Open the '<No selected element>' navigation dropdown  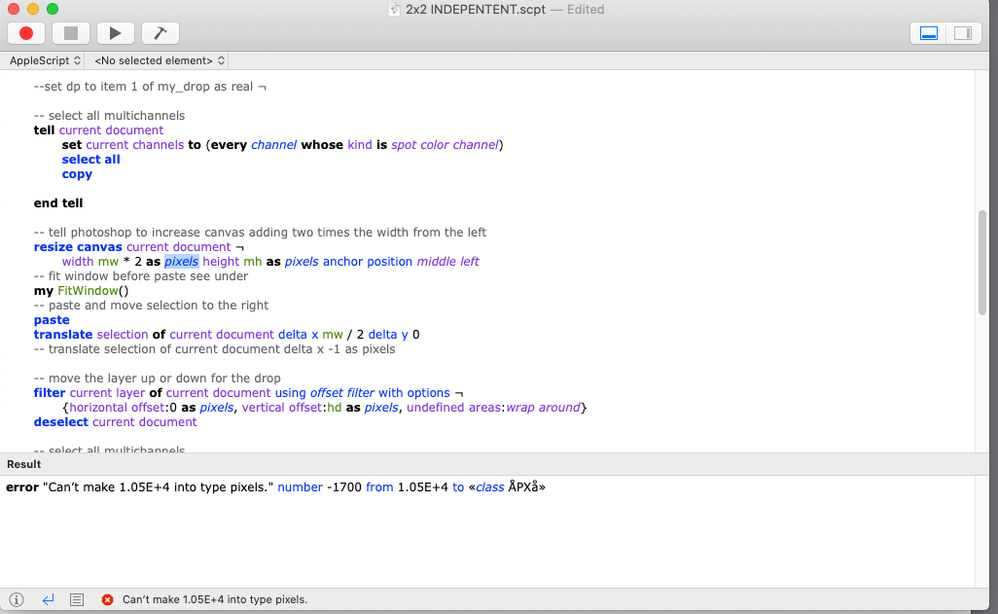157,60
